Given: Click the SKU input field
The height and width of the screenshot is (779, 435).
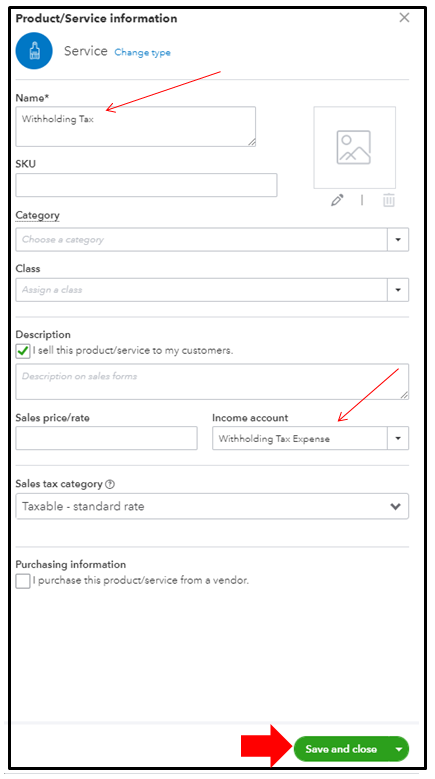Looking at the screenshot, I should tap(146, 185).
